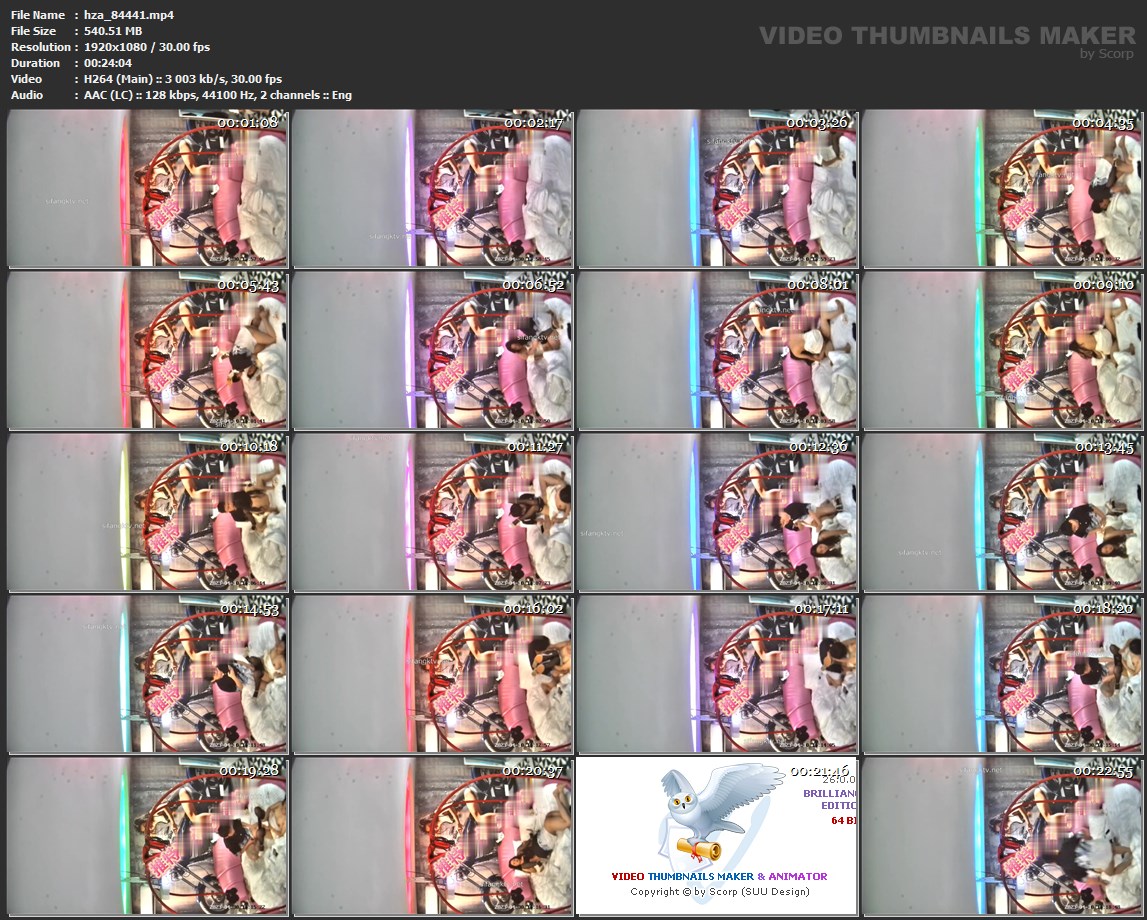The height and width of the screenshot is (920, 1147).
Task: Choose the frame stamped 00:18:20
Action: 1003,674
